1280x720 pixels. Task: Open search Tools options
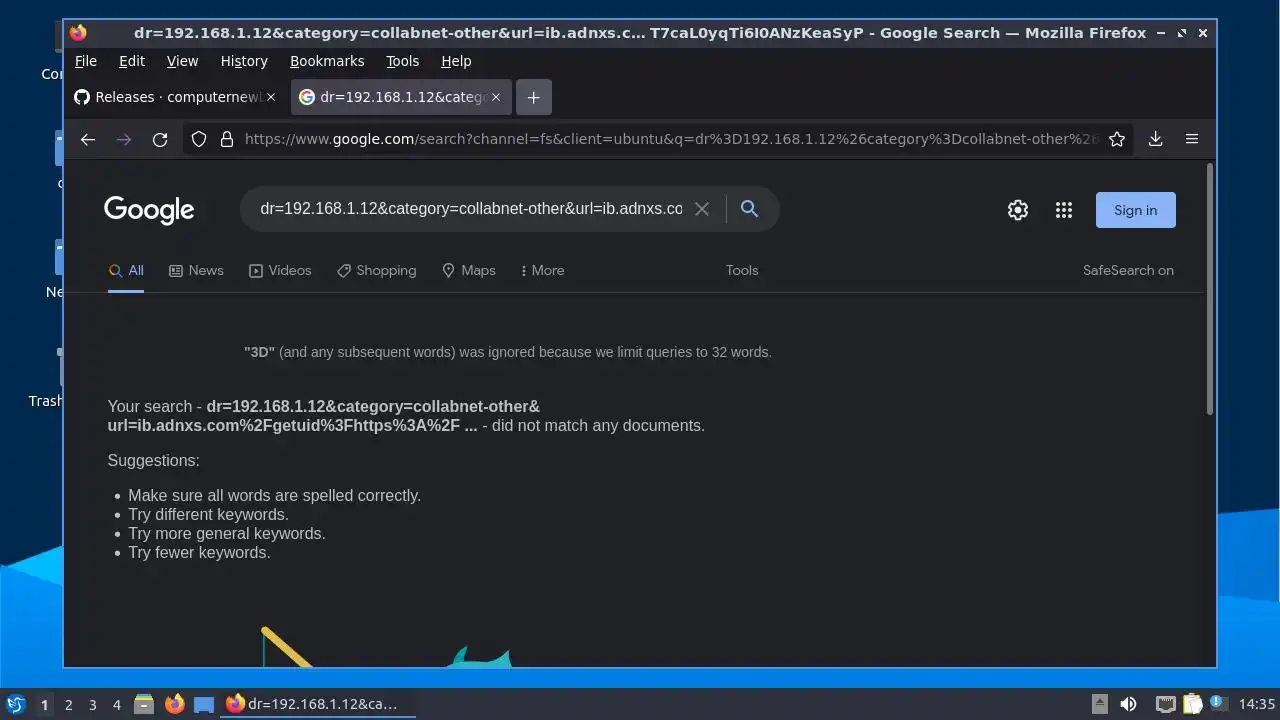tap(742, 270)
